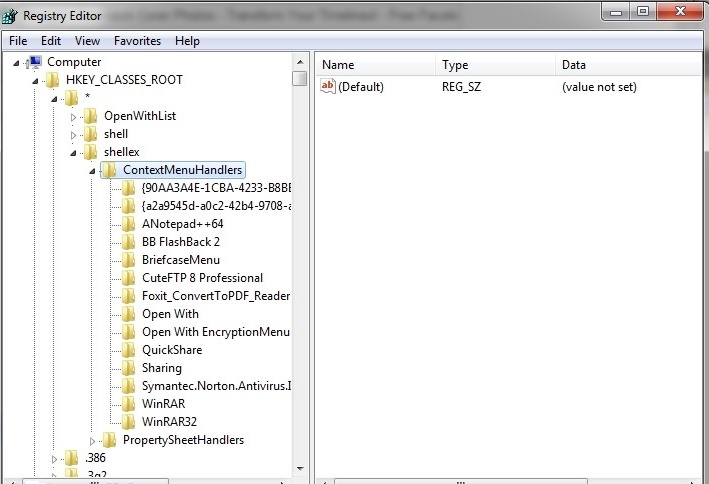
Task: Expand the .386 key
Action: (55, 459)
